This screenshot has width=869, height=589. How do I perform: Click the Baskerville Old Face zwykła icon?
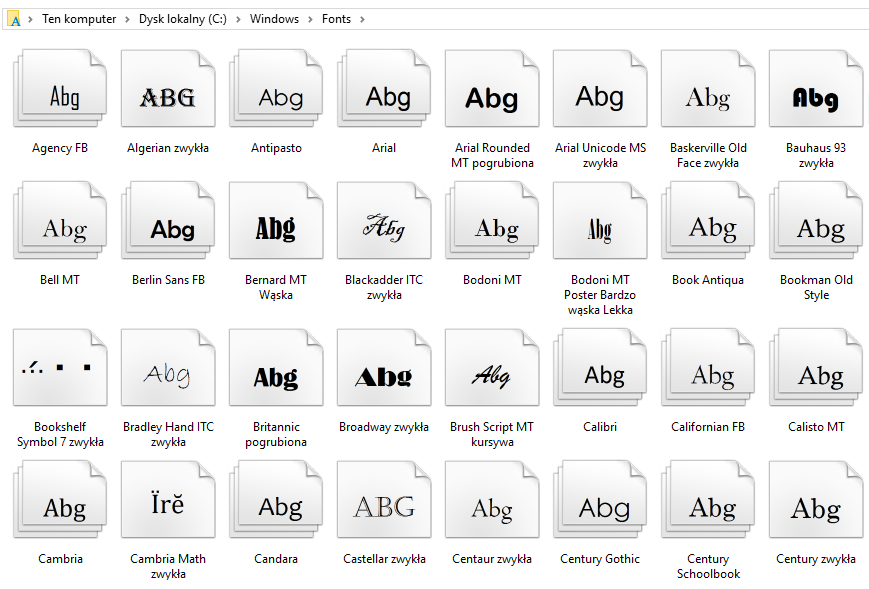tap(708, 89)
